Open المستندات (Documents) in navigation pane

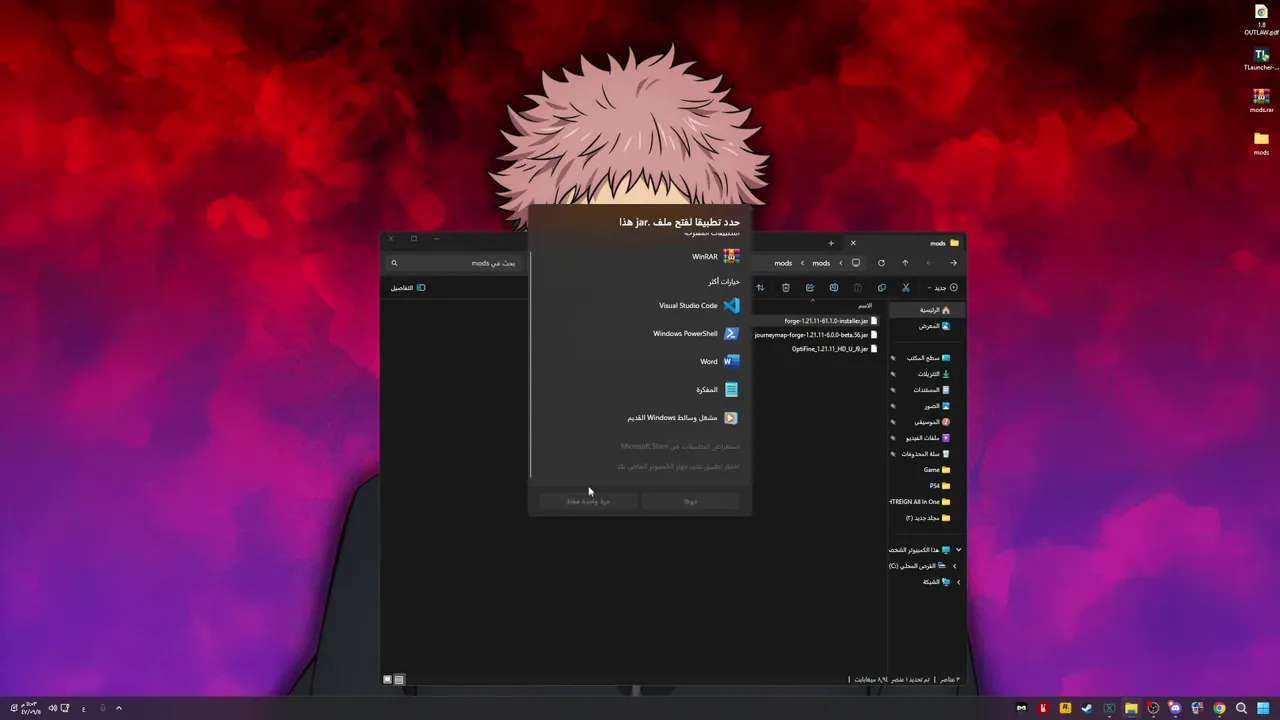[928, 390]
